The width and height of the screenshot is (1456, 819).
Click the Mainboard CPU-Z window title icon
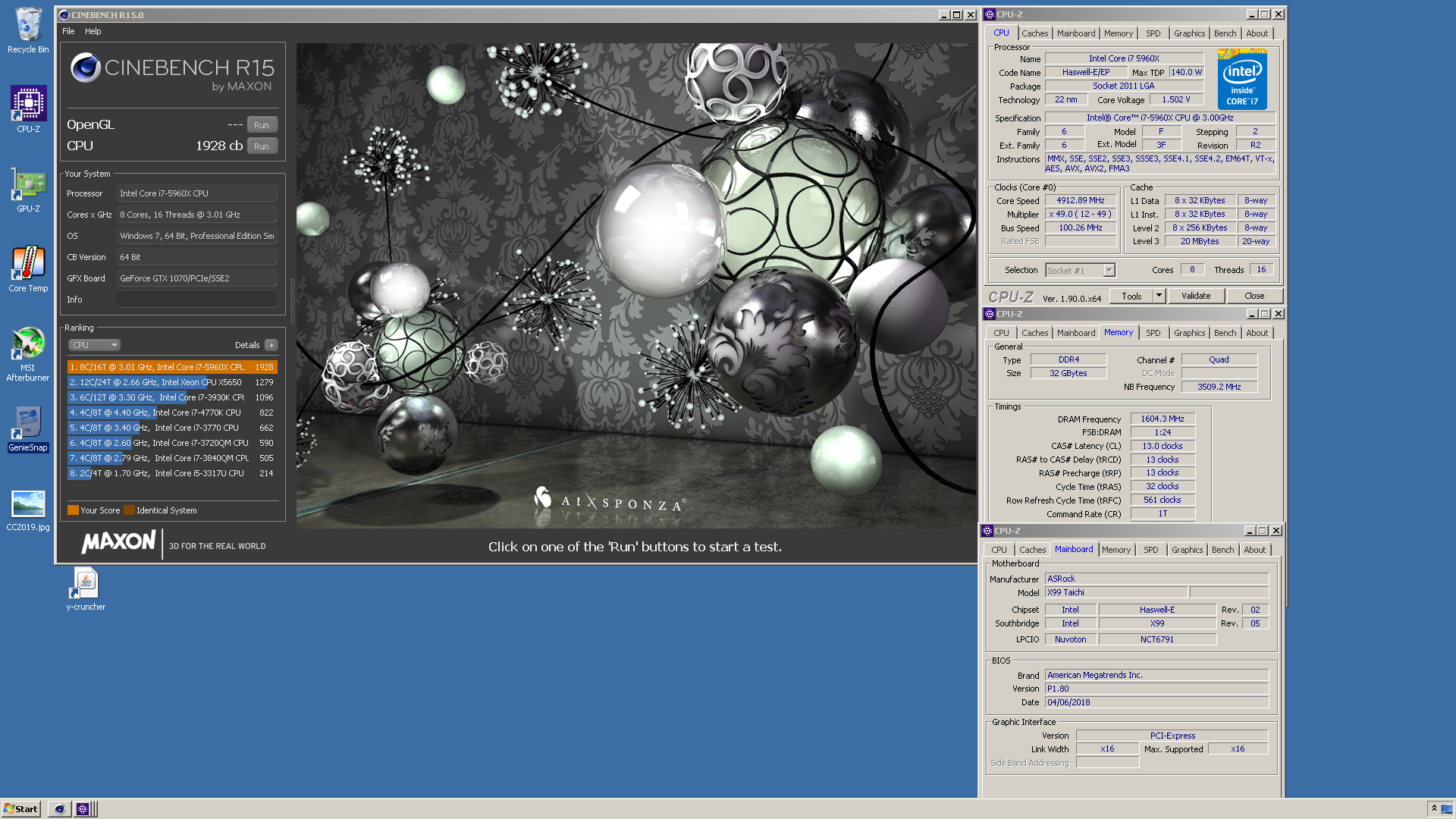(x=987, y=531)
